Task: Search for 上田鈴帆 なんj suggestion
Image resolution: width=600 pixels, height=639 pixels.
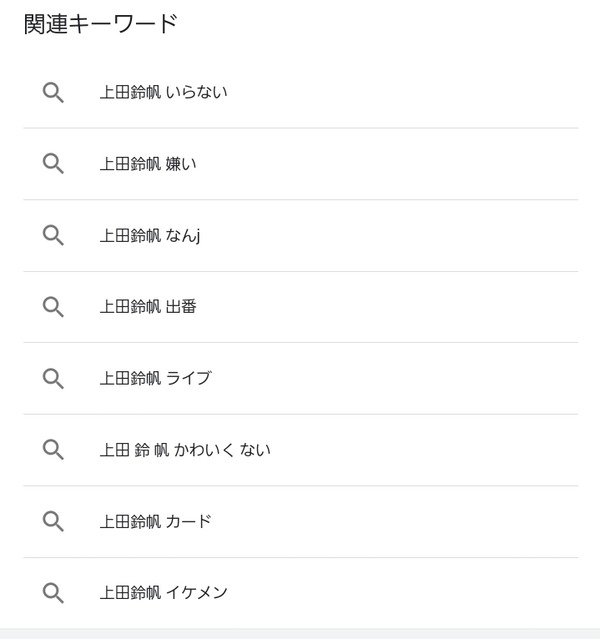Action: coord(150,236)
